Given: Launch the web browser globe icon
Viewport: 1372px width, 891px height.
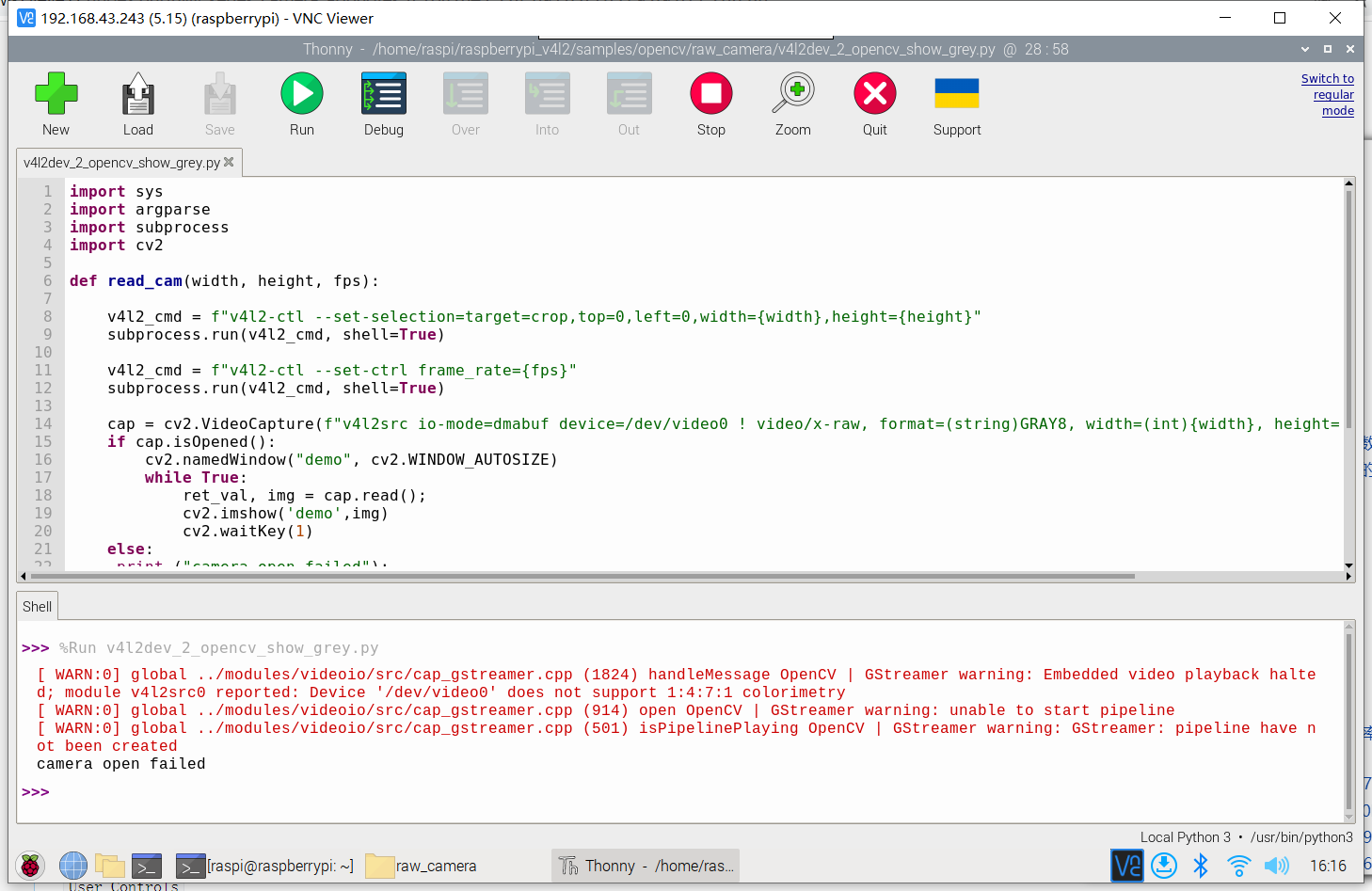Looking at the screenshot, I should [72, 866].
